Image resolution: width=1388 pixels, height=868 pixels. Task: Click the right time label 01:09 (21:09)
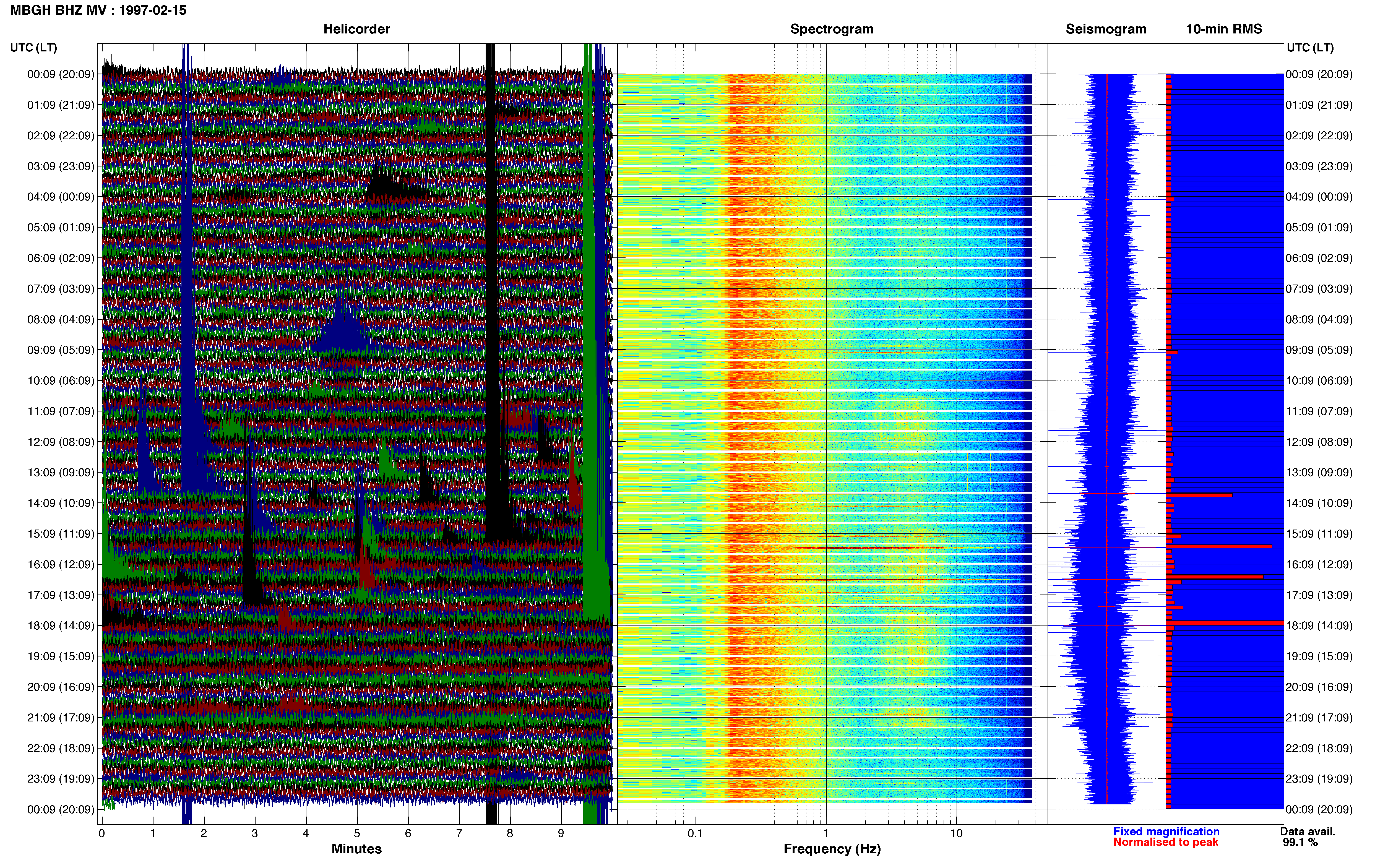point(1319,105)
